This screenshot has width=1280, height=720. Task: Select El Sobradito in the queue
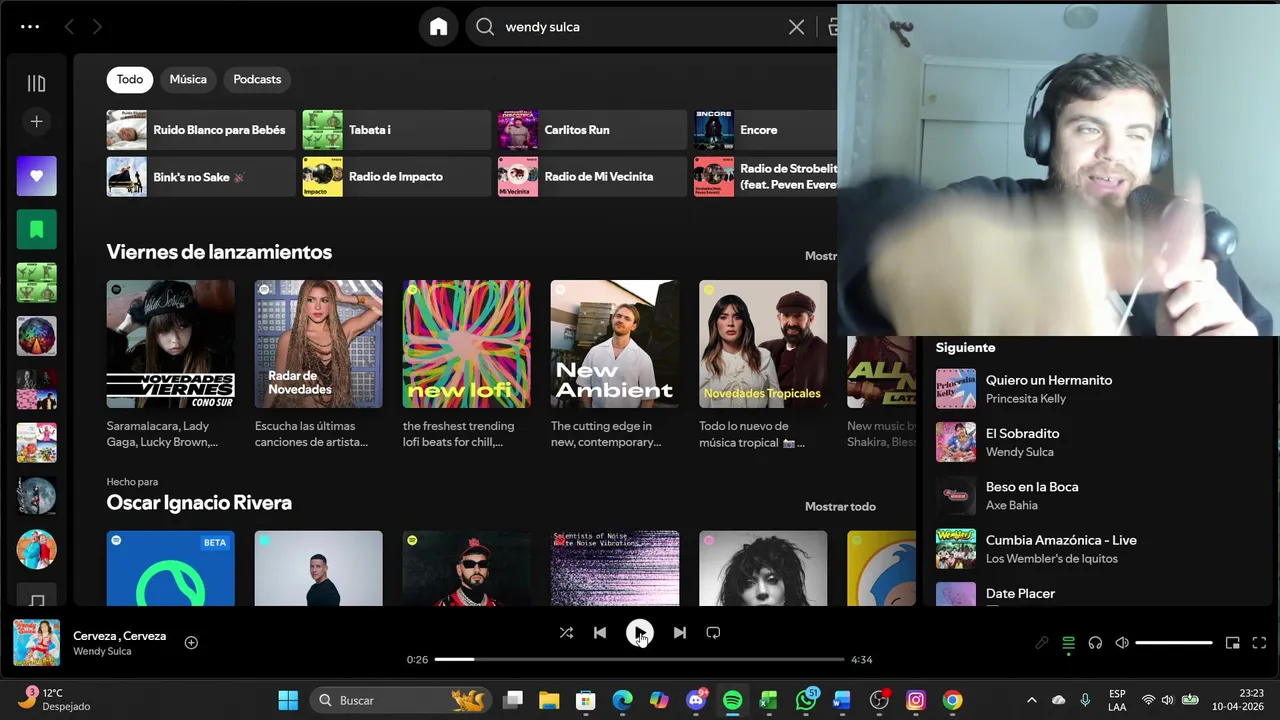(x=1022, y=433)
